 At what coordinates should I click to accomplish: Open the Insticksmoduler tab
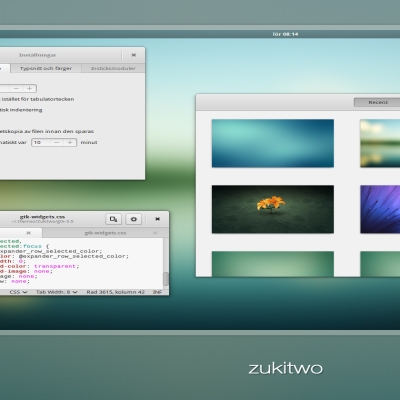coord(113,68)
